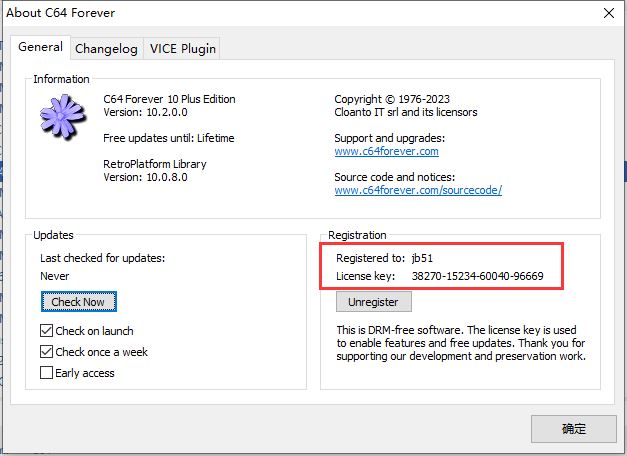The height and width of the screenshot is (456, 627).
Task: Open the Changelog tab
Action: [x=106, y=49]
